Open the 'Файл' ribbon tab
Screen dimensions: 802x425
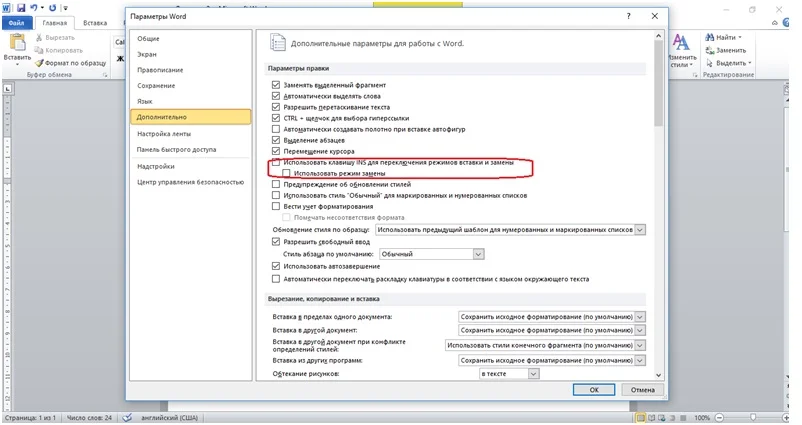coord(18,22)
